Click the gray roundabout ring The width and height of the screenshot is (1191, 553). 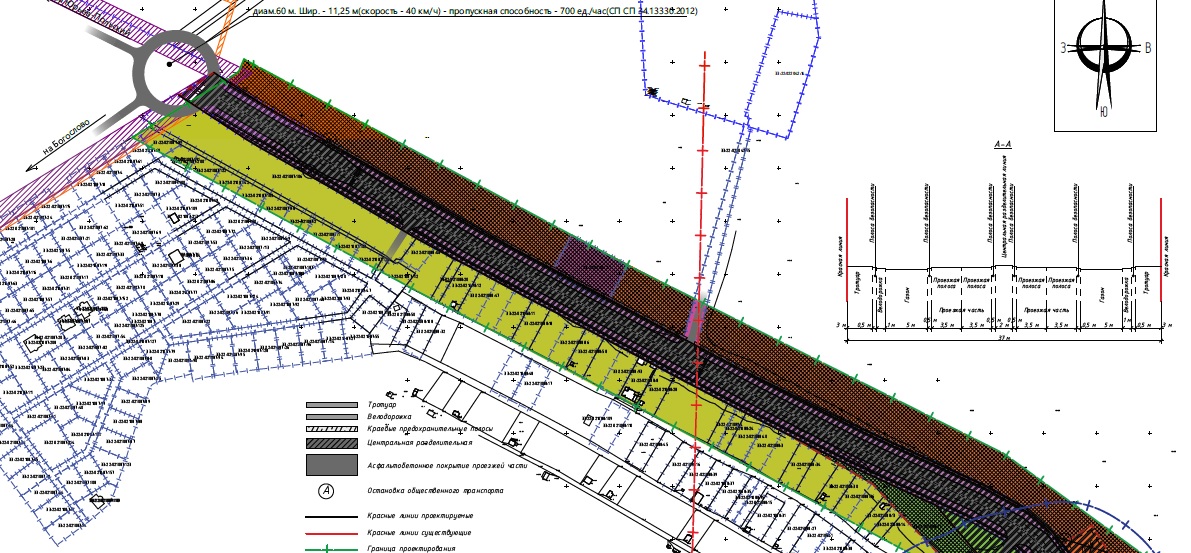click(x=177, y=68)
